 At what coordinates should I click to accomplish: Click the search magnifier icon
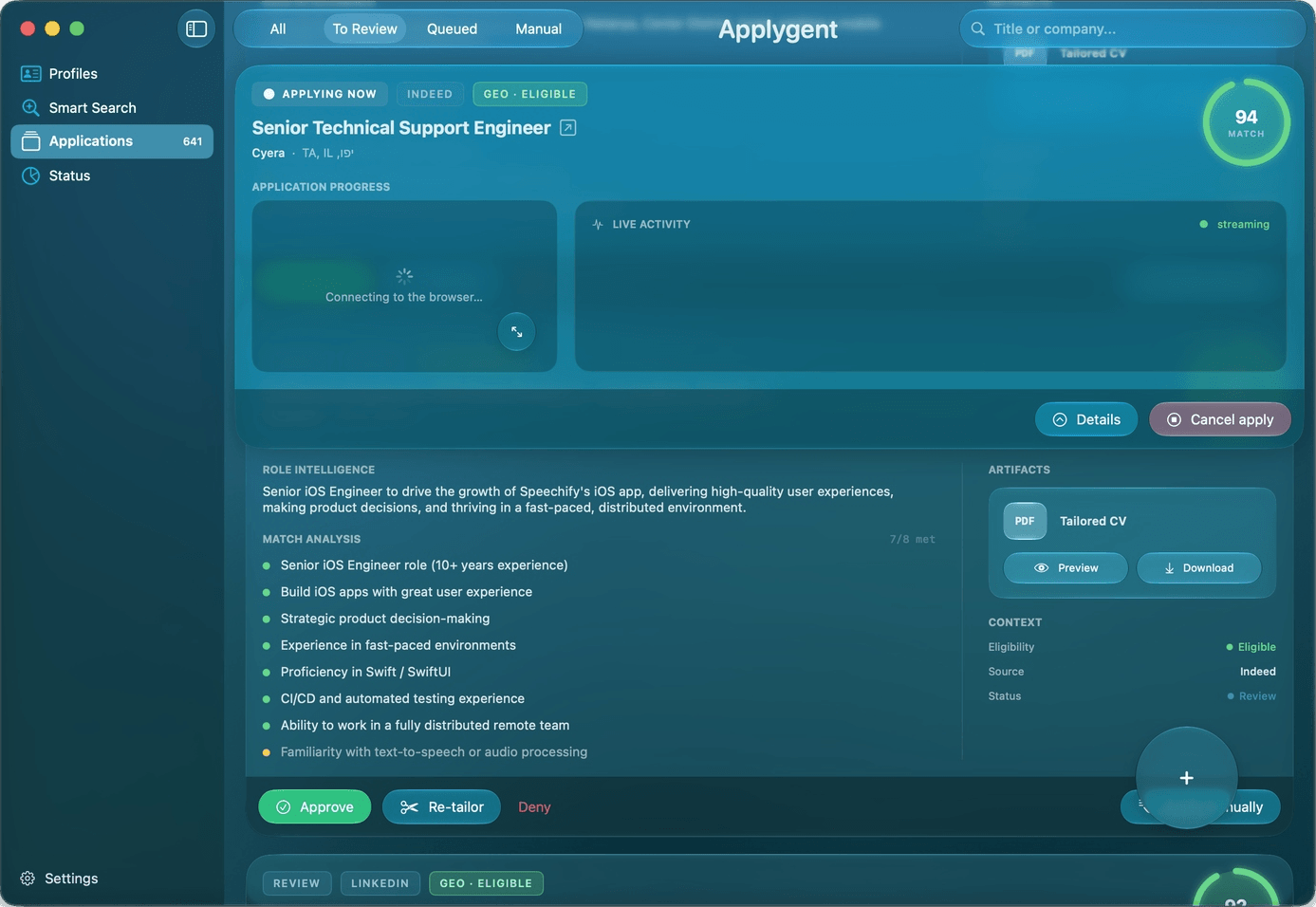pyautogui.click(x=977, y=28)
